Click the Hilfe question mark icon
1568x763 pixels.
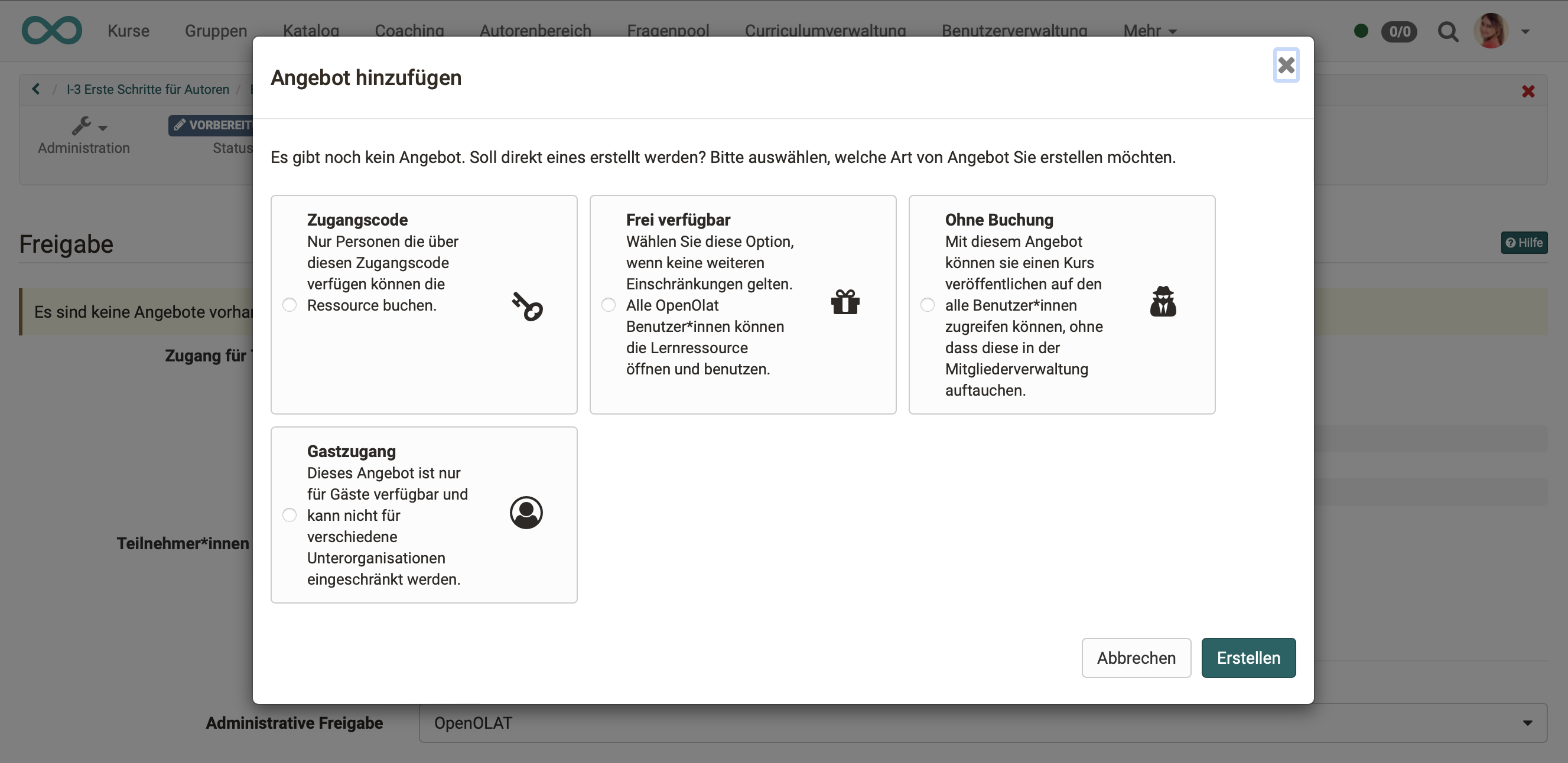pos(1511,243)
